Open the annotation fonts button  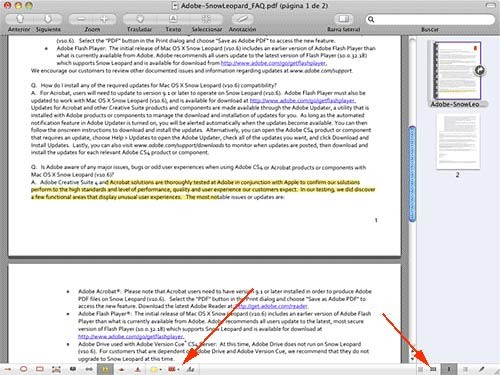[x=190, y=369]
